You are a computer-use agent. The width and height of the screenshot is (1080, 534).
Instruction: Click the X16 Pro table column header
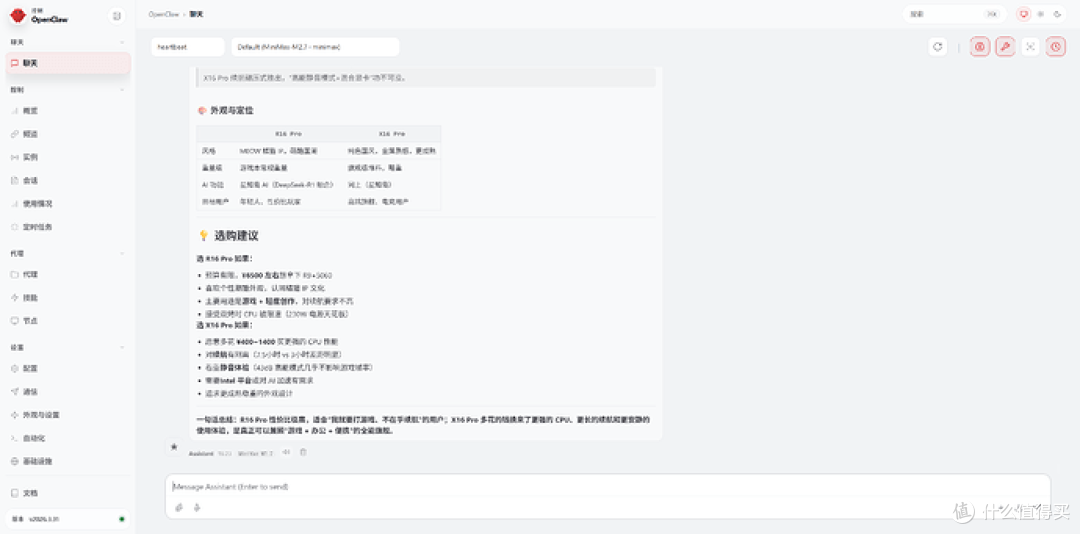(392, 134)
